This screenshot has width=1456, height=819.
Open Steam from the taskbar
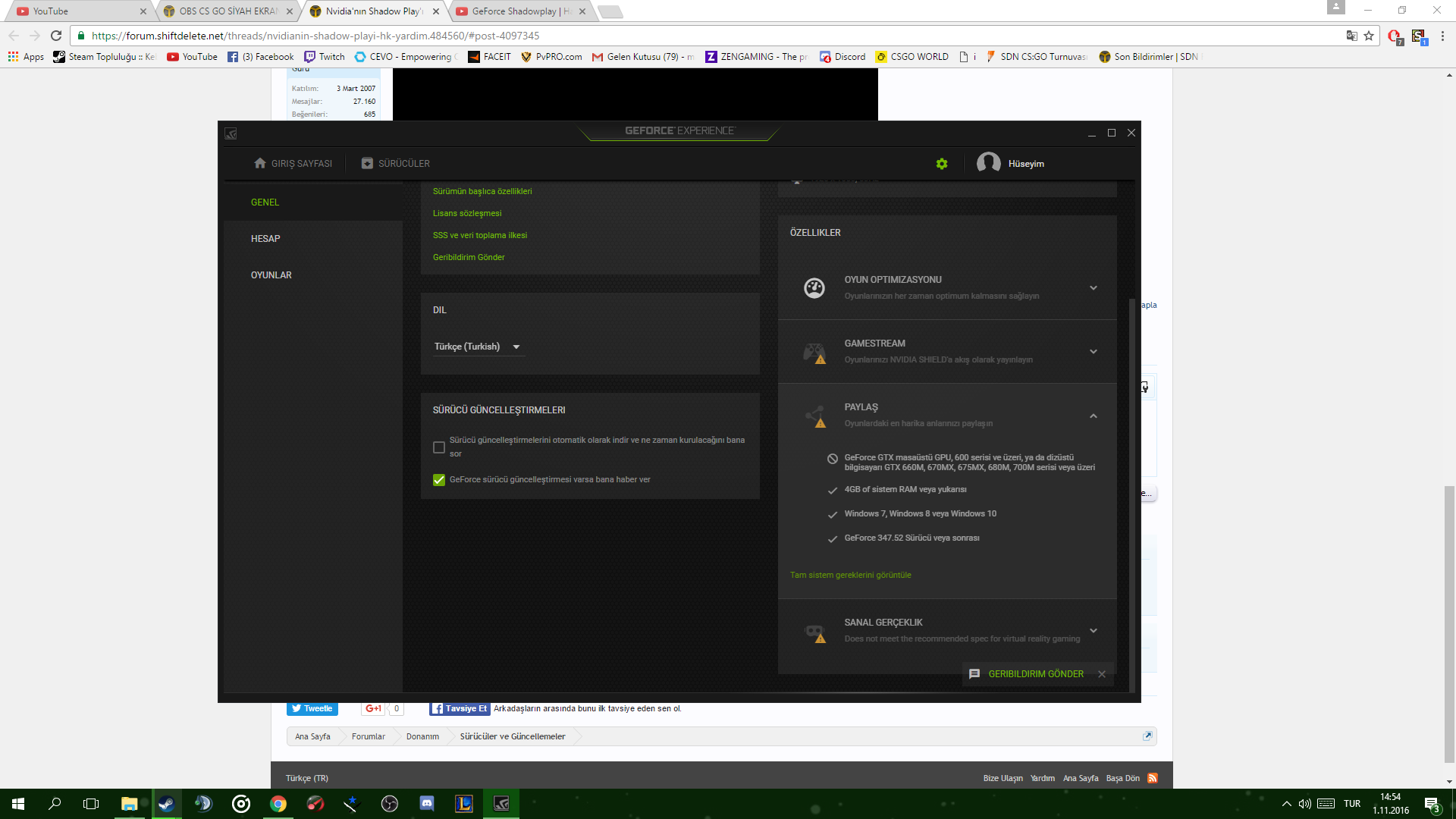click(x=166, y=804)
